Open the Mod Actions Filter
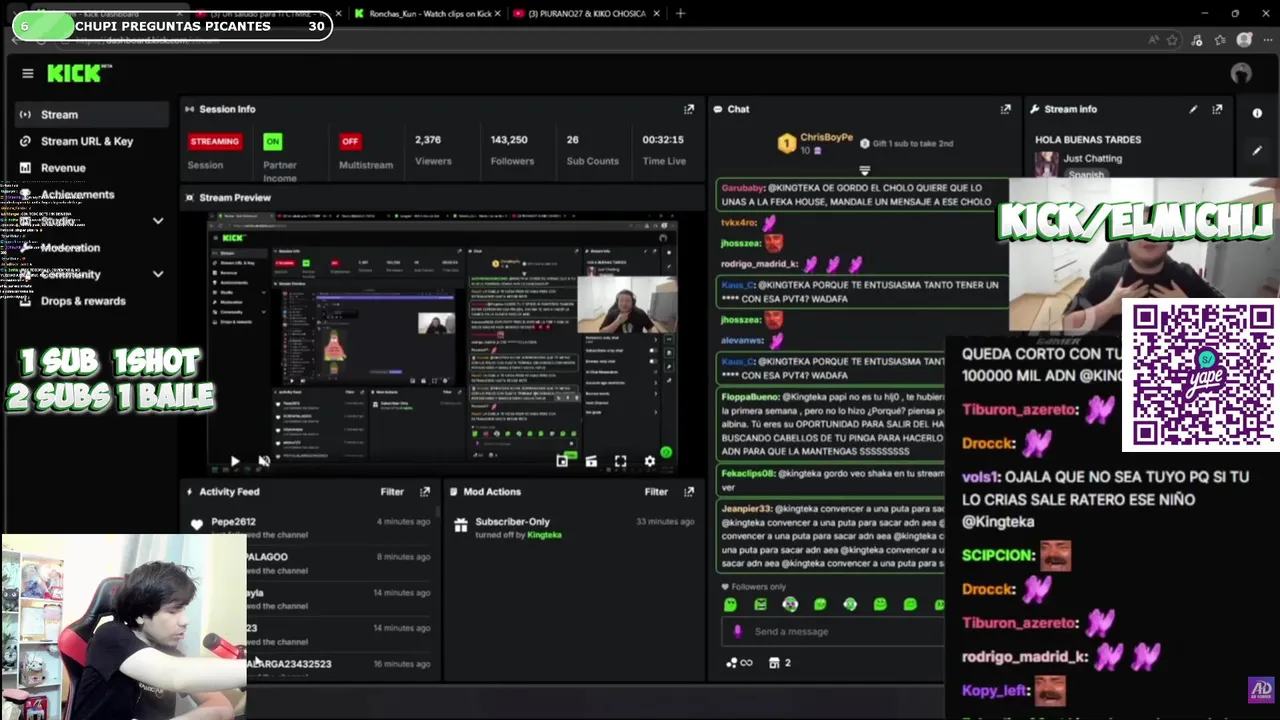Viewport: 1280px width, 720px height. pos(656,492)
